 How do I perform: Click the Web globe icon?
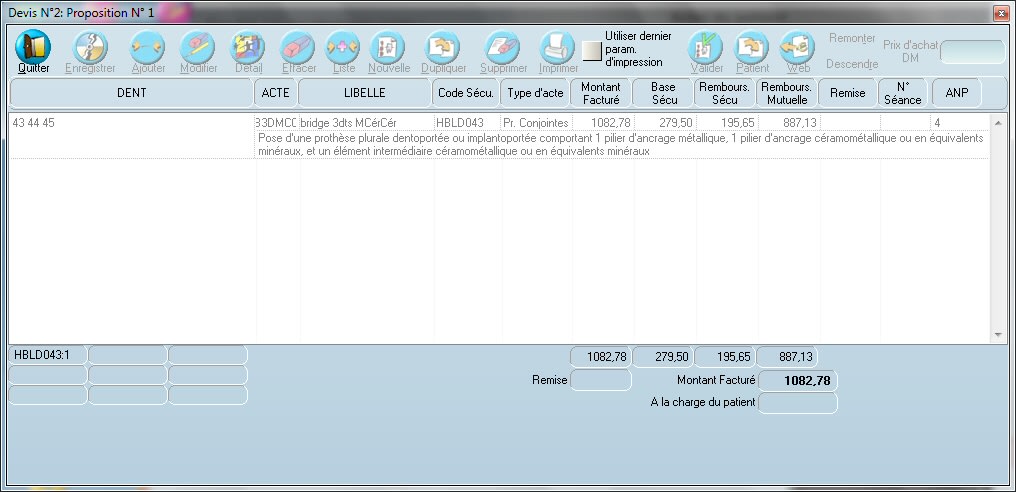click(x=797, y=48)
